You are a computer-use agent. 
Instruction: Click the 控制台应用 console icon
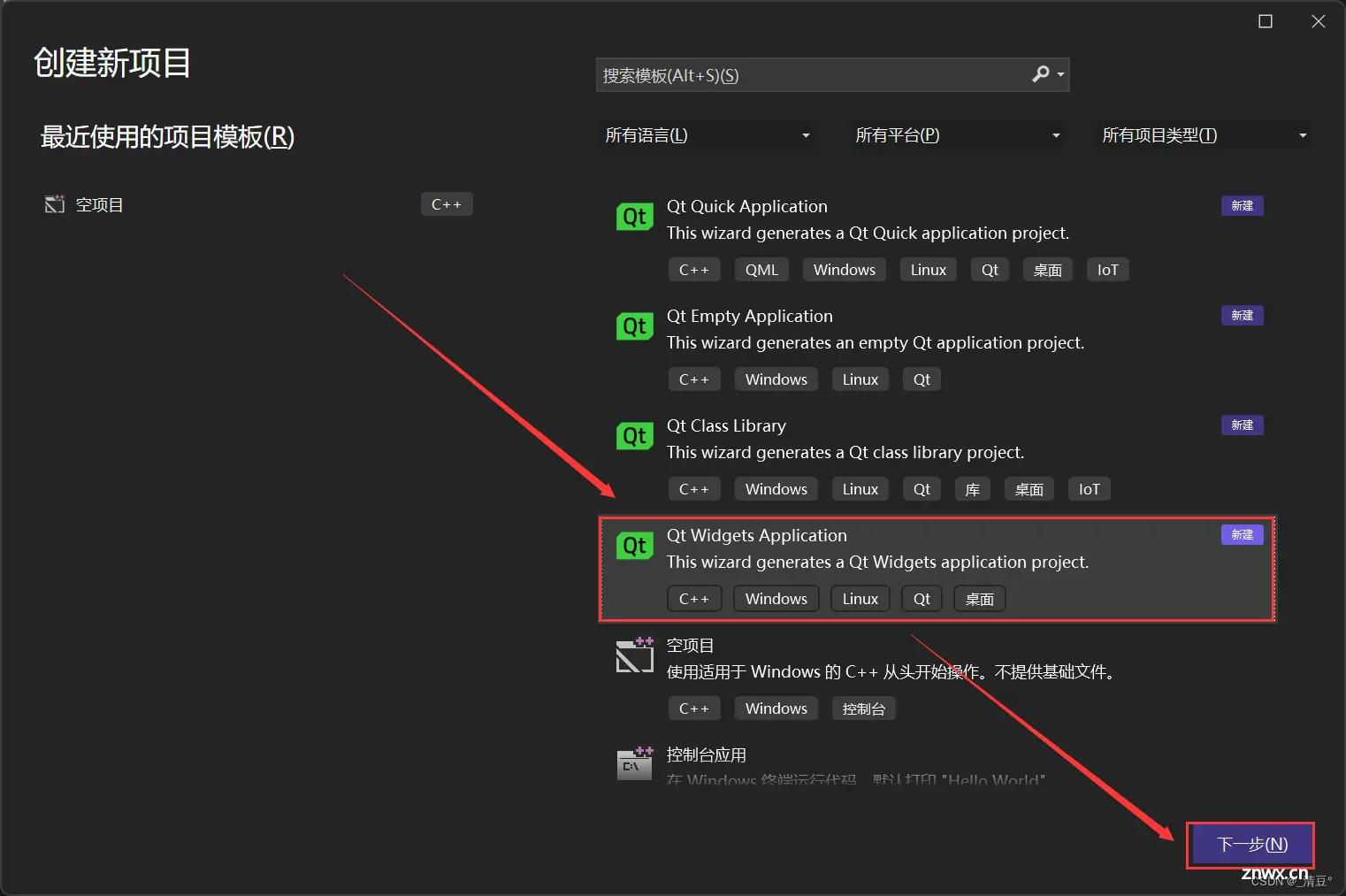click(x=635, y=764)
